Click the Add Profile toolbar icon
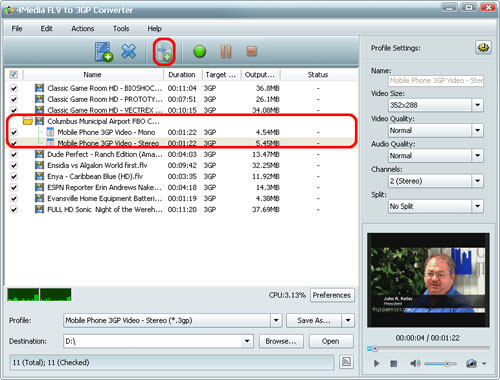This screenshot has width=500, height=380. (164, 52)
